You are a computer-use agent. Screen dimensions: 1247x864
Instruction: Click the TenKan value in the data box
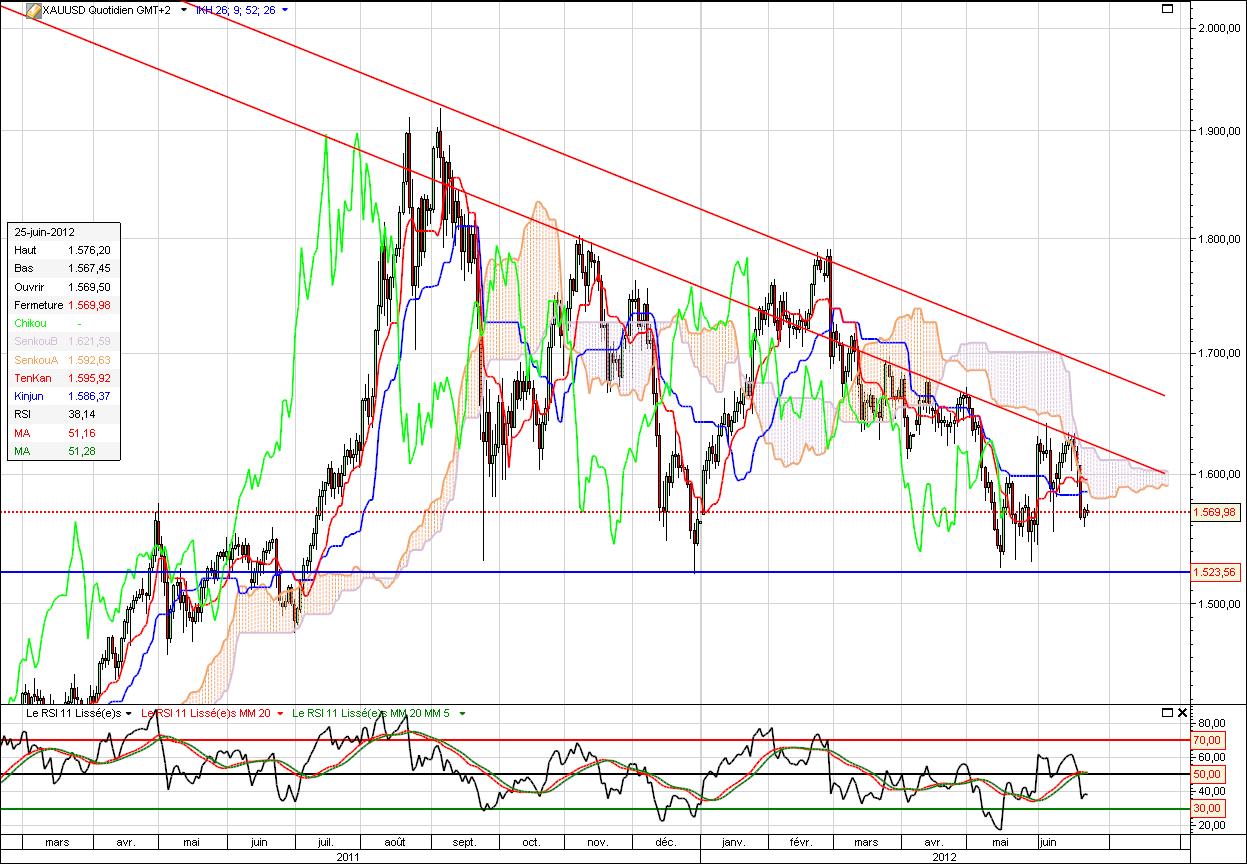coord(89,378)
